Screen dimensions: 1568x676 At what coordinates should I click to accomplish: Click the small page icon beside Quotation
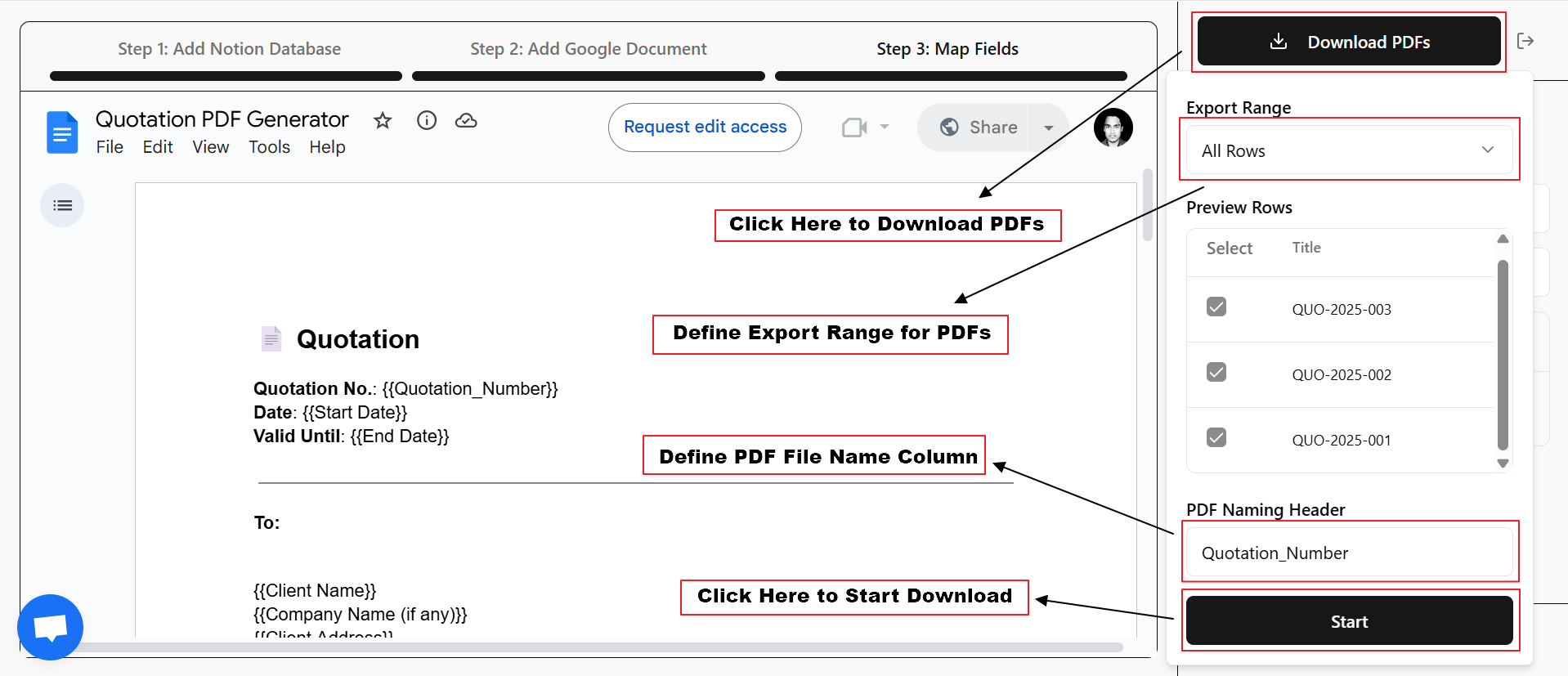[x=271, y=338]
